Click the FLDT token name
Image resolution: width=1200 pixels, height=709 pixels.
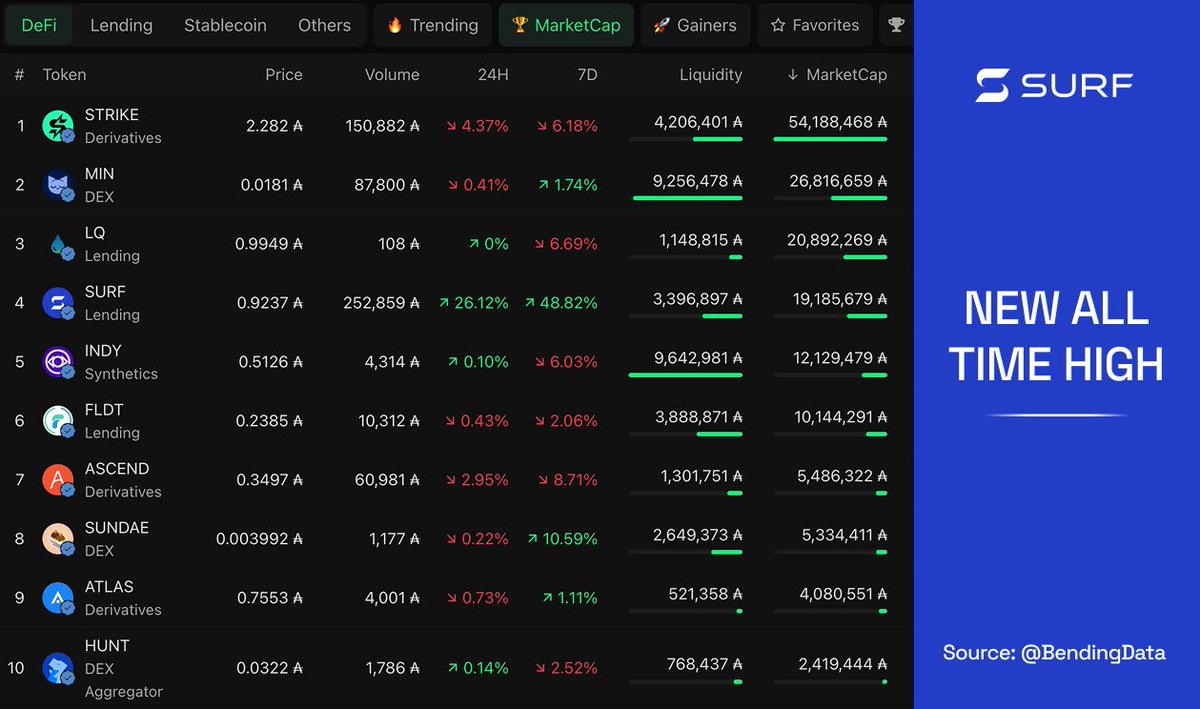coord(104,410)
